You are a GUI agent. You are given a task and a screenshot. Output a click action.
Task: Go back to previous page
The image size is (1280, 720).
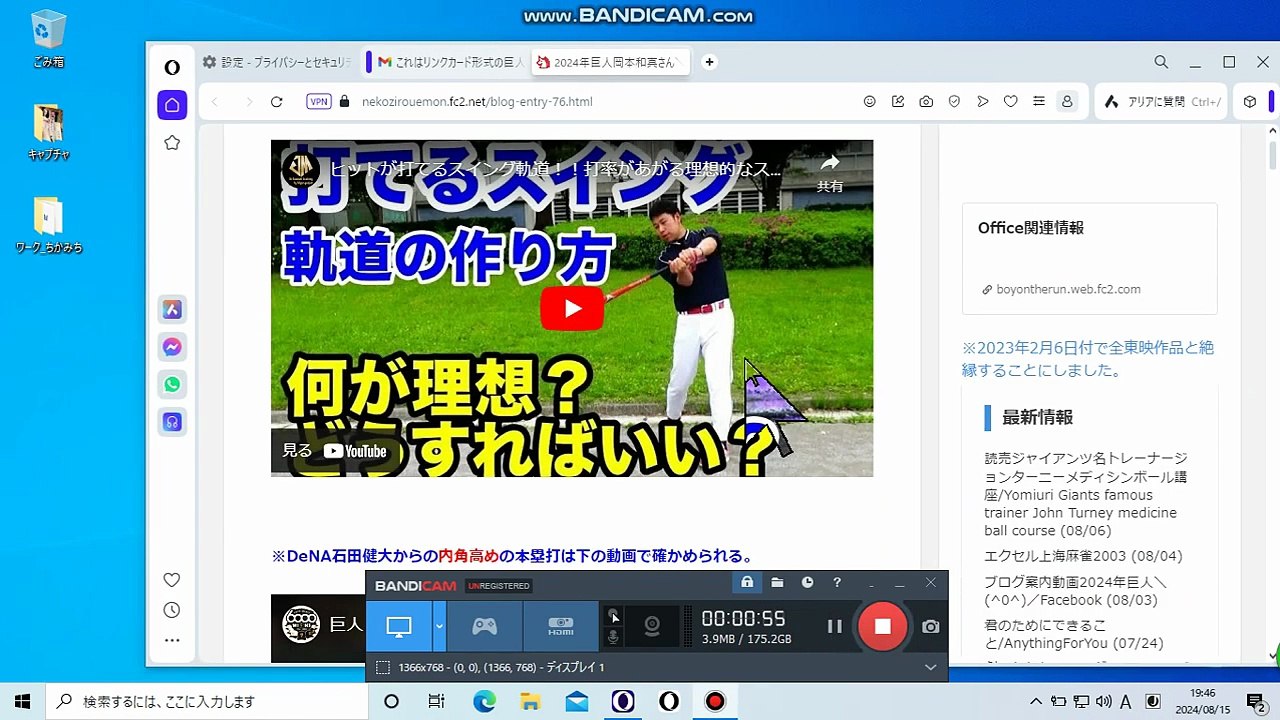click(215, 102)
